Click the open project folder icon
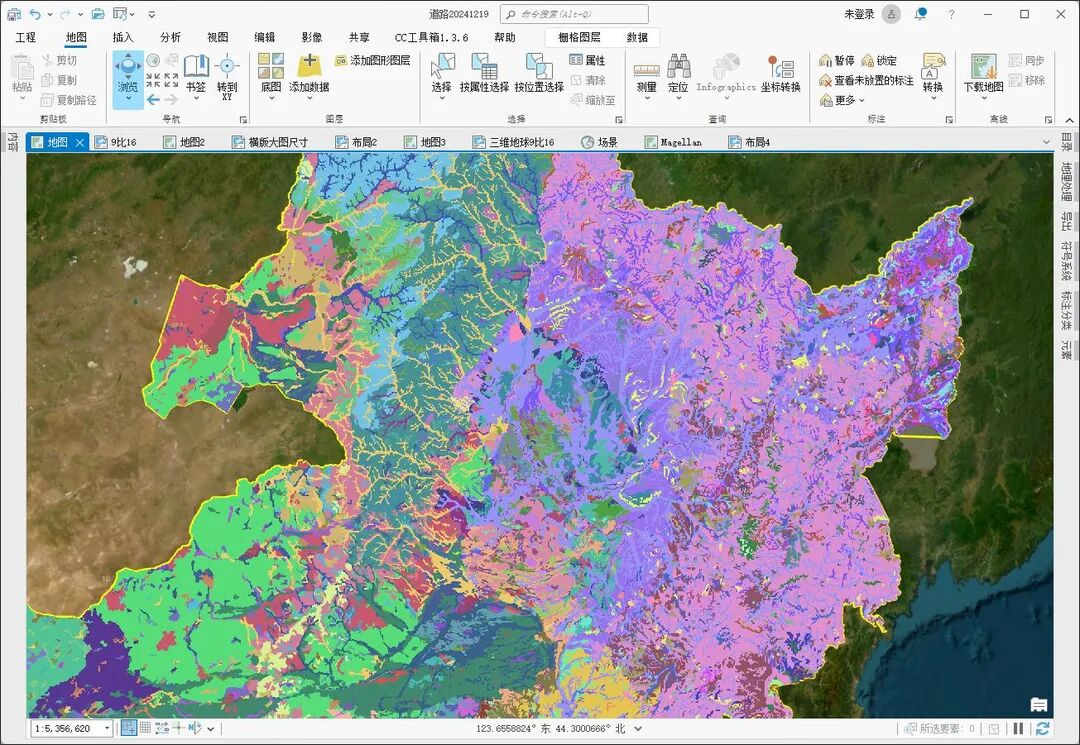The width and height of the screenshot is (1080, 745). pos(98,14)
